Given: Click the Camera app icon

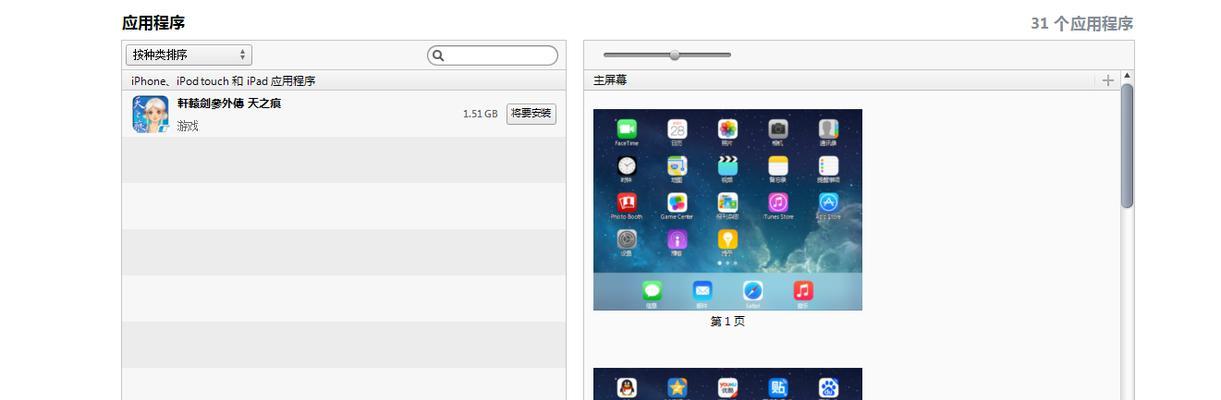Looking at the screenshot, I should tap(778, 129).
